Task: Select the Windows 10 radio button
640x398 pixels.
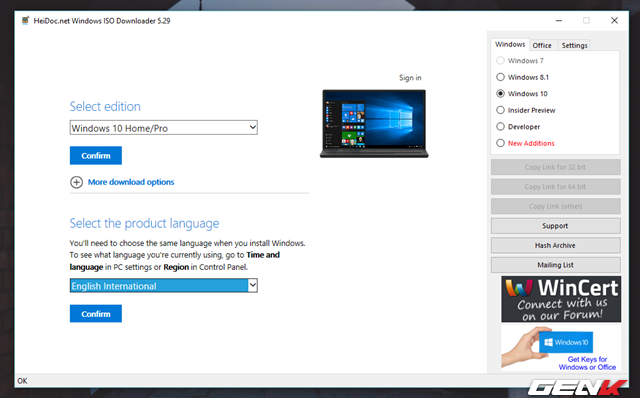Action: (500, 93)
